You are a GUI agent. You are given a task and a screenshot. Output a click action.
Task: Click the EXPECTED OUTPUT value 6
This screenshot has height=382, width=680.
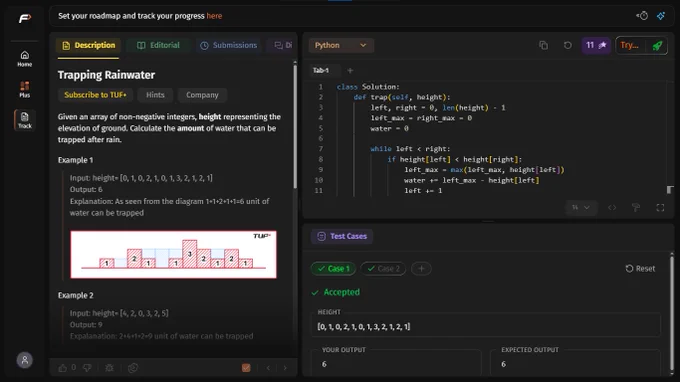[x=503, y=364]
